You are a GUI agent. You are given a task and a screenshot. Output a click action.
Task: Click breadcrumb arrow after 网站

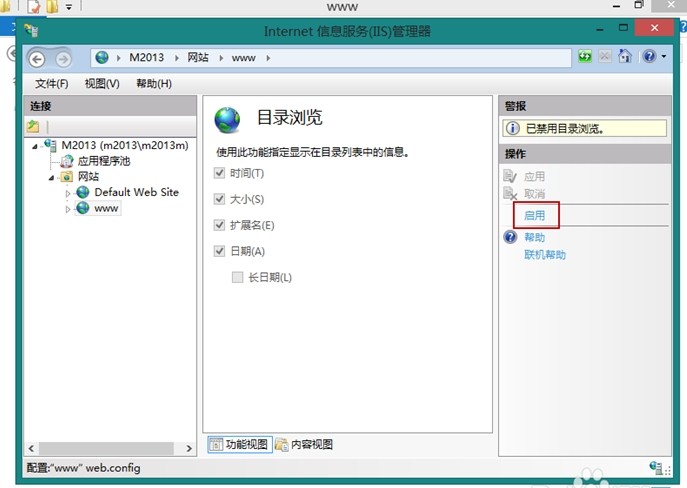pyautogui.click(x=221, y=58)
